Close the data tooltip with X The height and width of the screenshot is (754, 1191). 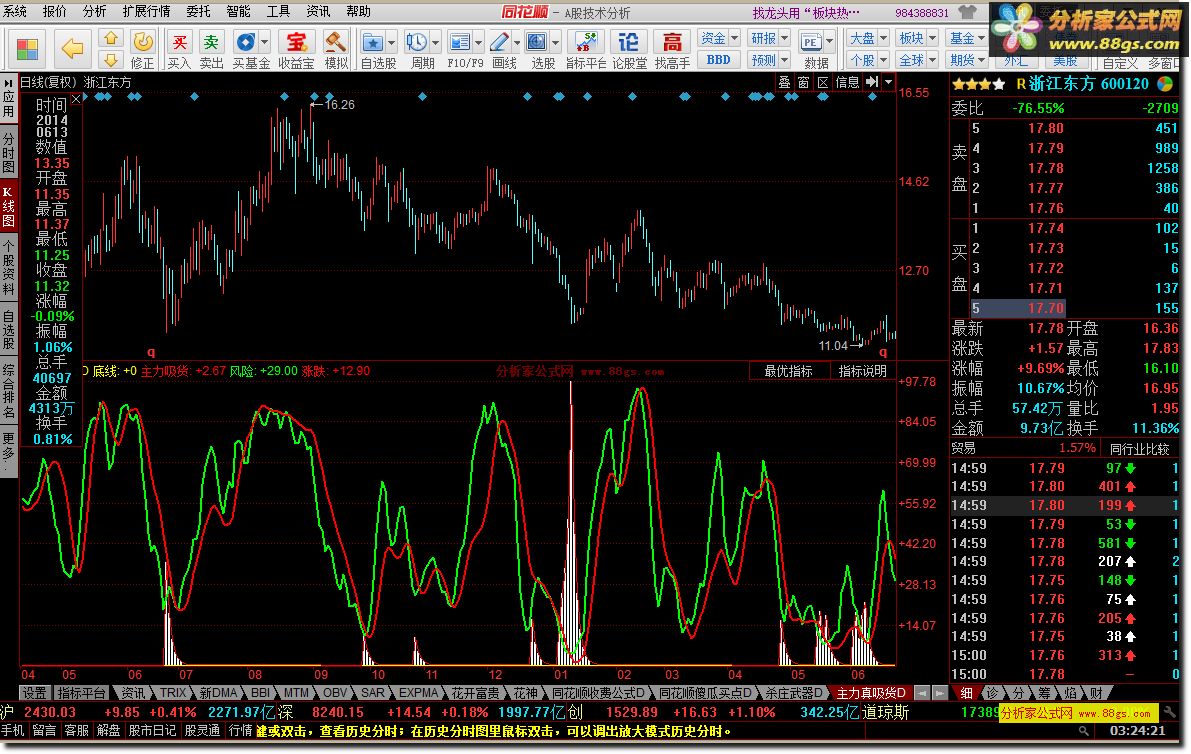tap(76, 99)
